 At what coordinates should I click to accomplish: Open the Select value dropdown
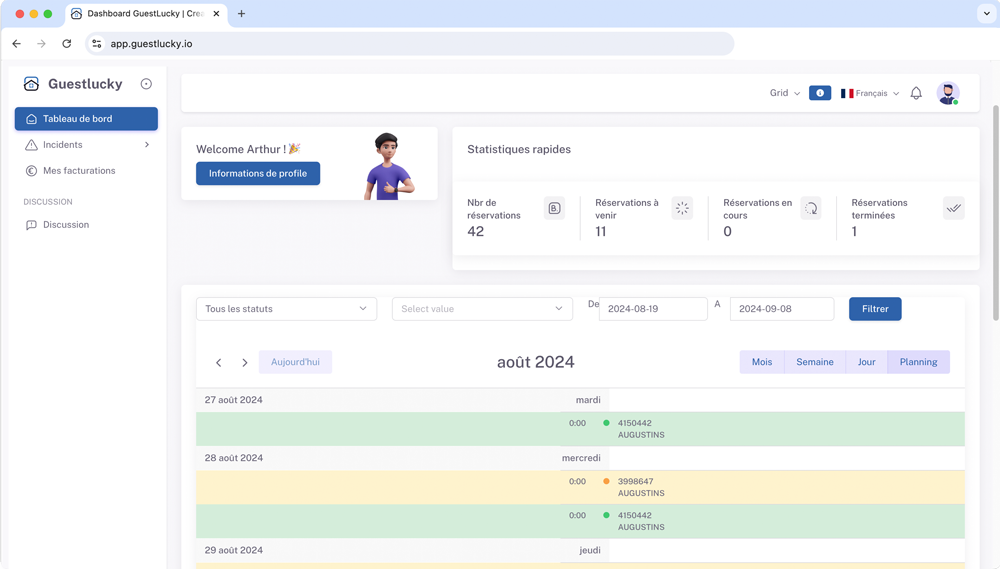tap(482, 309)
